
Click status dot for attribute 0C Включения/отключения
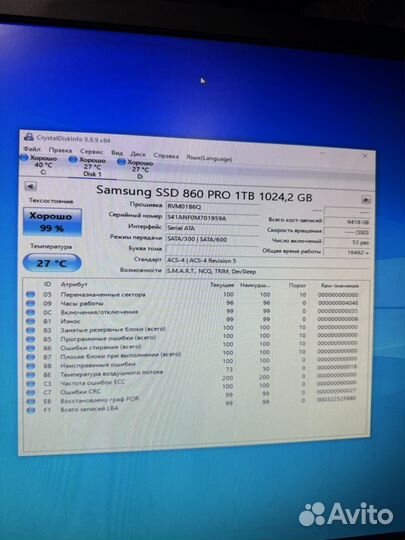point(31,312)
